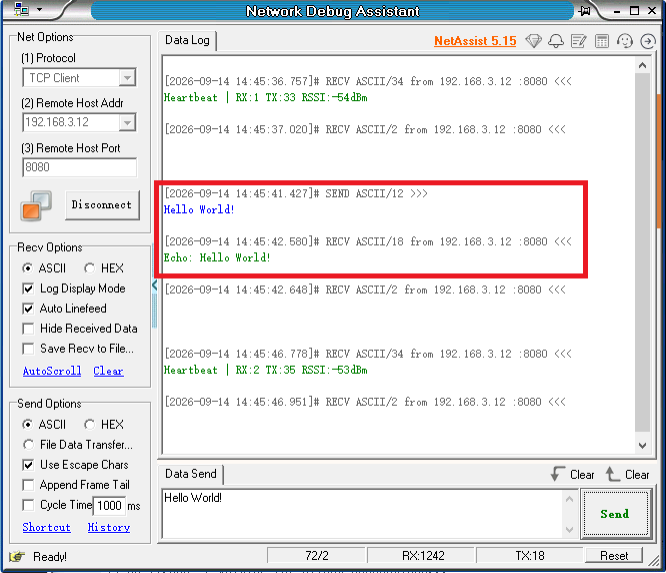Collapse the left panel with the splitter arrow

pyautogui.click(x=155, y=285)
